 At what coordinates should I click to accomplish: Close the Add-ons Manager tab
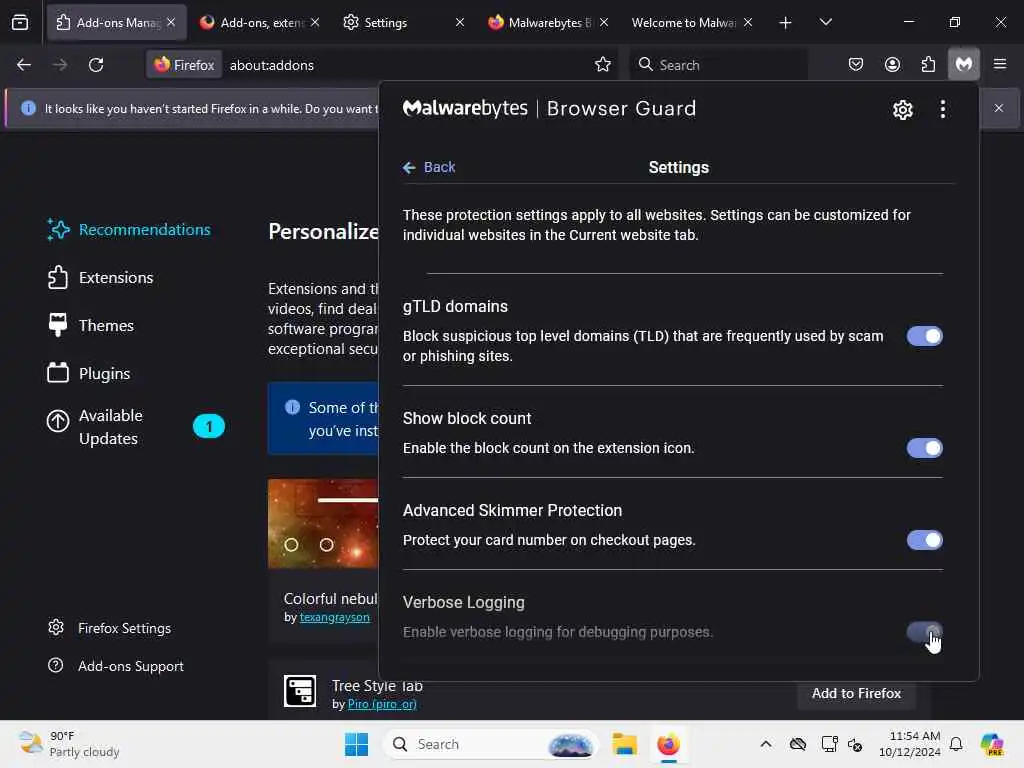pyautogui.click(x=171, y=22)
